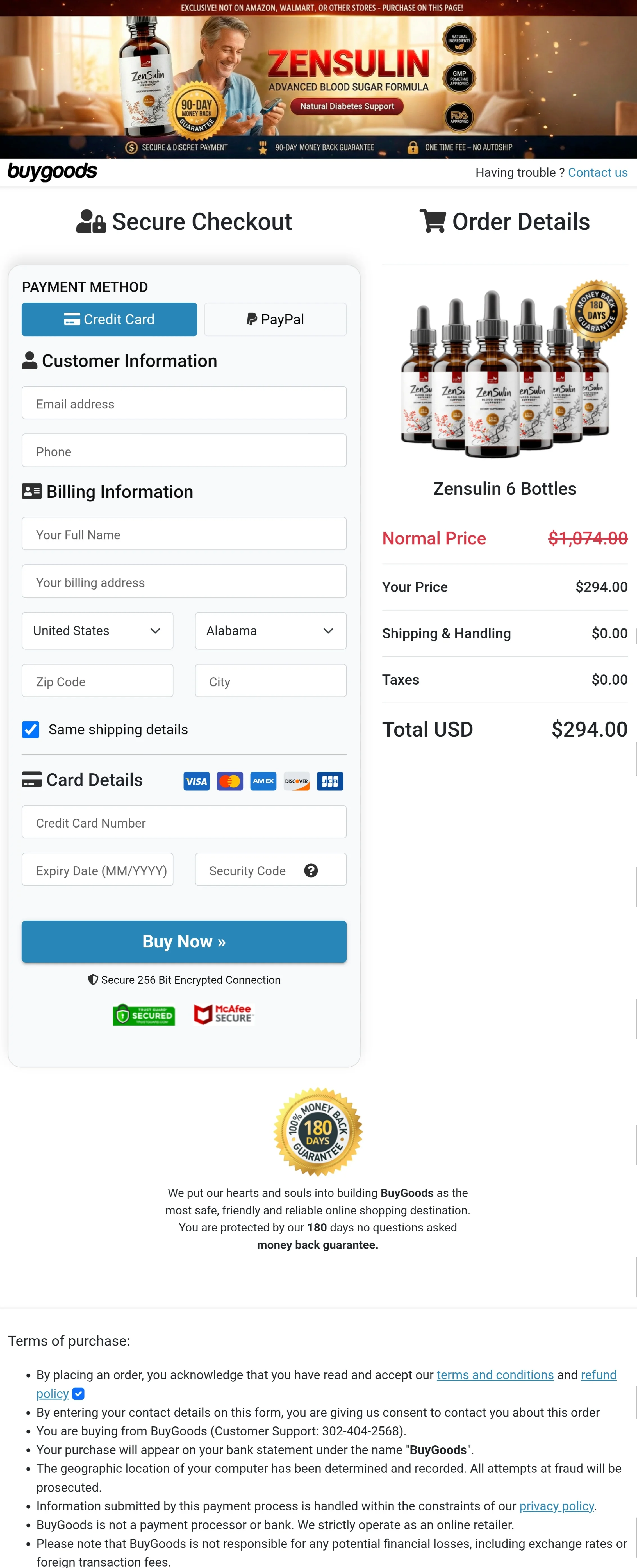Click the JCB card icon

(x=330, y=781)
